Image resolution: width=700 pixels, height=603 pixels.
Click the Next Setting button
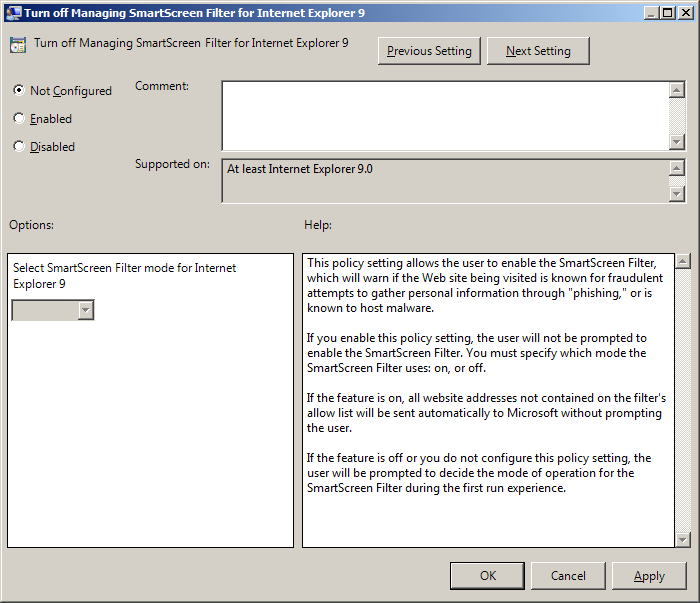(x=538, y=51)
